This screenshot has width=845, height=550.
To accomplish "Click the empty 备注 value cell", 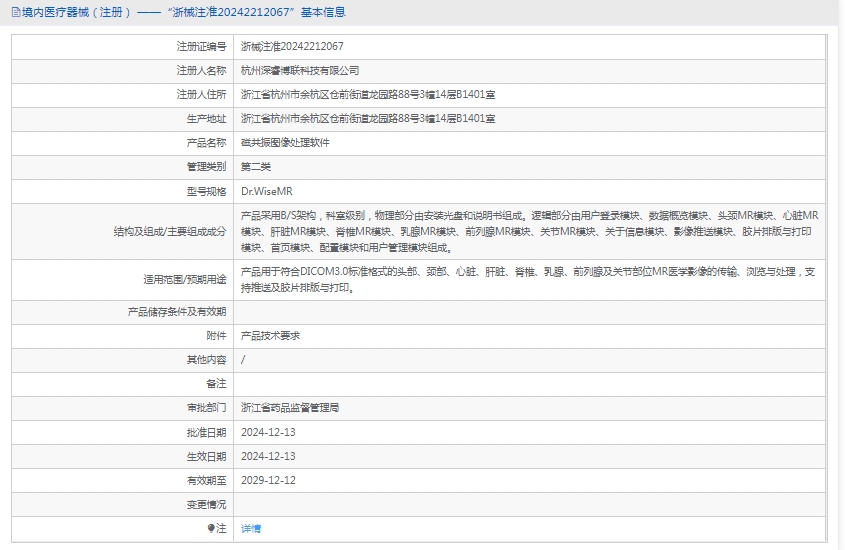I will [x=528, y=384].
